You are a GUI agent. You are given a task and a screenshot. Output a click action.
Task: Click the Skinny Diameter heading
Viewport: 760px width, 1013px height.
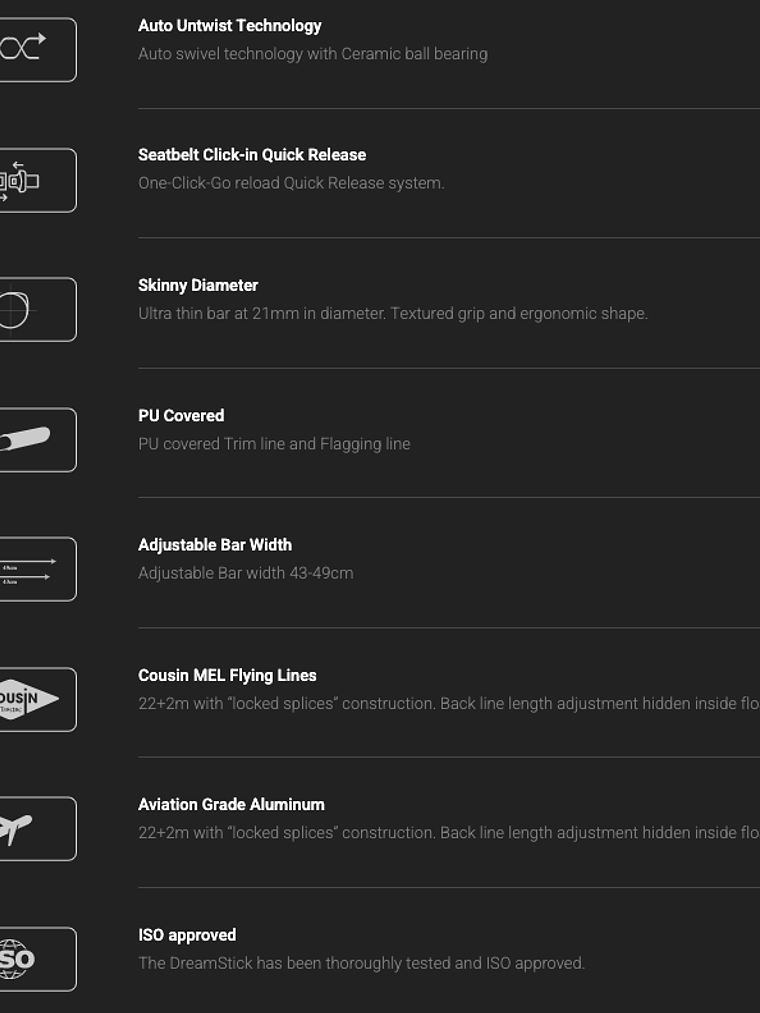click(x=198, y=285)
